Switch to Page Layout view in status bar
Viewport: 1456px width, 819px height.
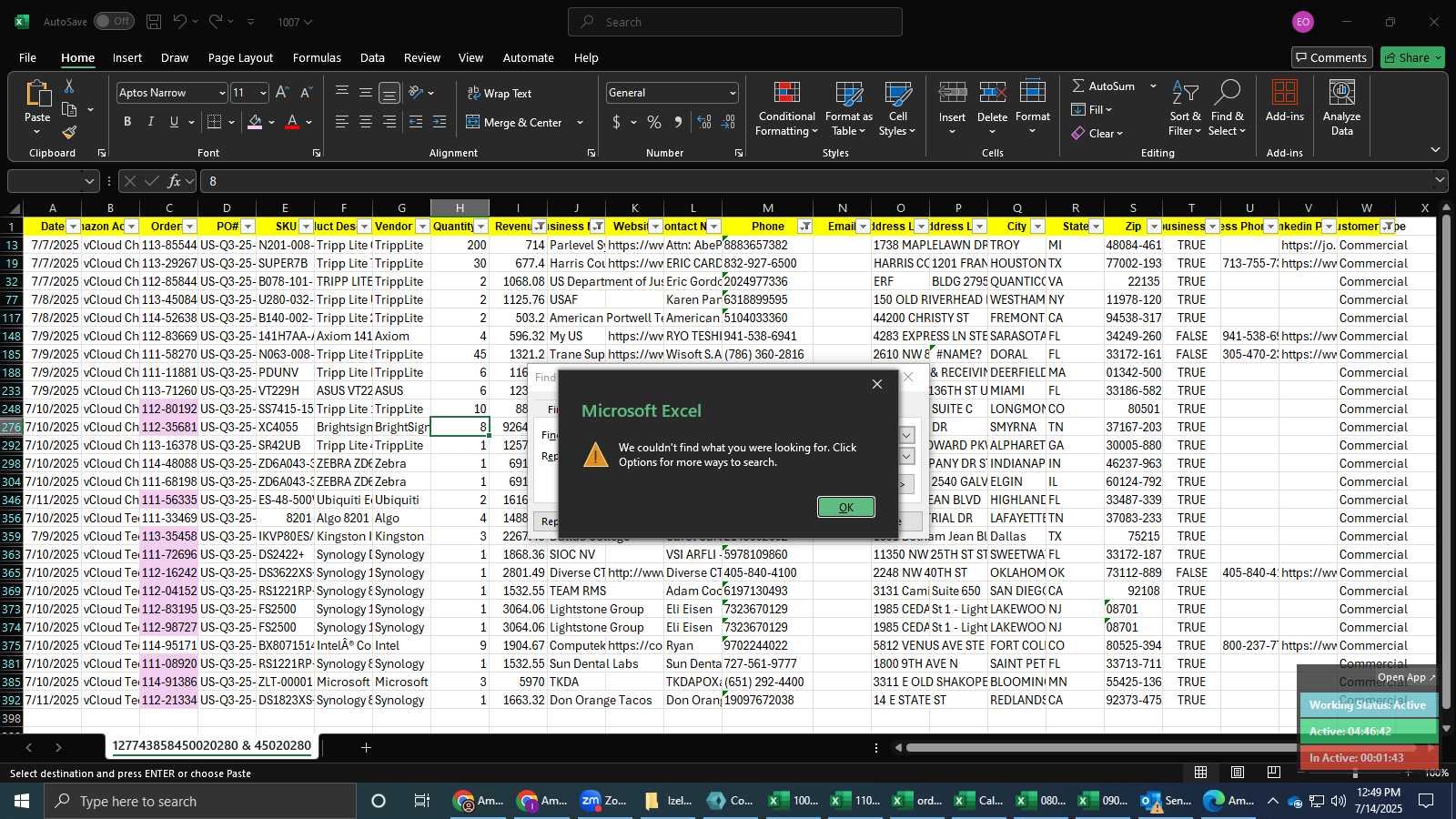[x=1238, y=773]
